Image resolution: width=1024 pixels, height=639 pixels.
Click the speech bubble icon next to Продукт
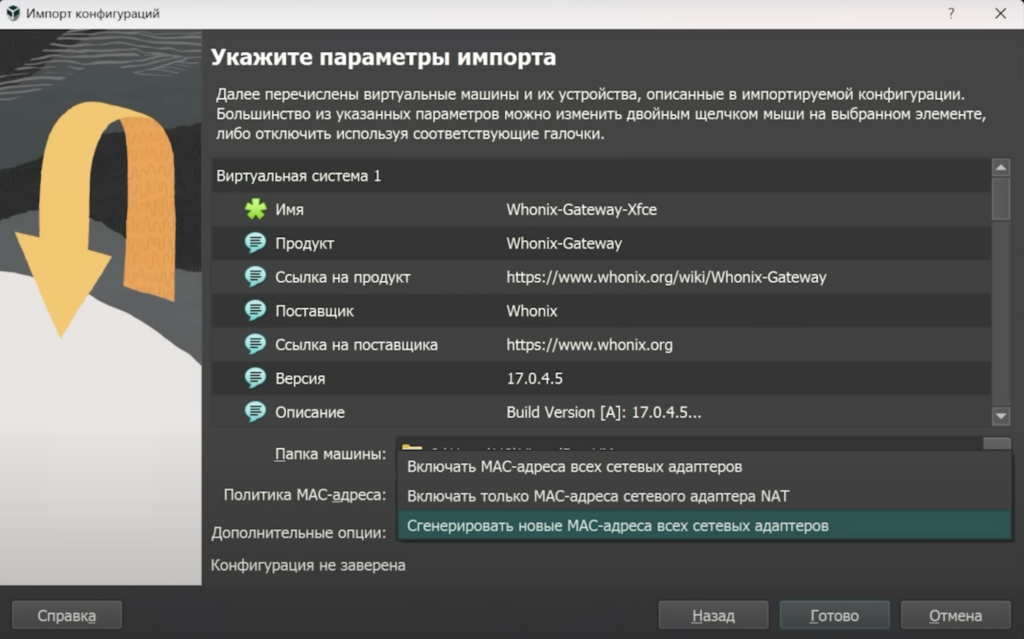[256, 244]
